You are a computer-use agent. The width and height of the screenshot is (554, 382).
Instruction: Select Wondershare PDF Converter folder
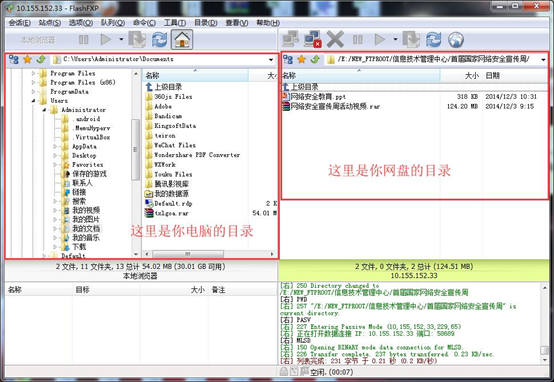[x=196, y=155]
